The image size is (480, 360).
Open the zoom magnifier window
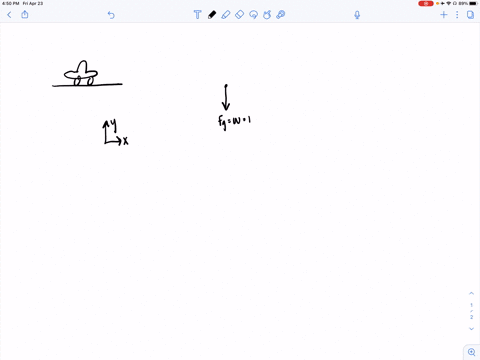tap(472, 352)
